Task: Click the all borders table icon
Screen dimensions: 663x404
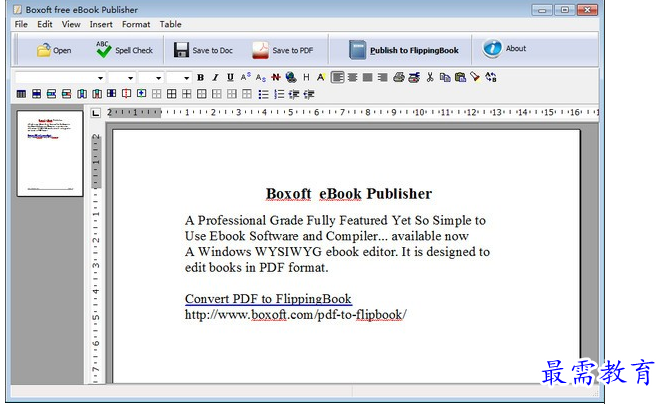Action: click(x=172, y=94)
